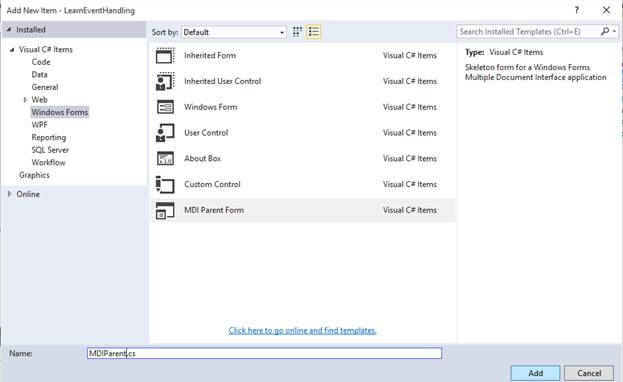Choose the Inherited User Control template name
The width and height of the screenshot is (623, 382).
222,81
